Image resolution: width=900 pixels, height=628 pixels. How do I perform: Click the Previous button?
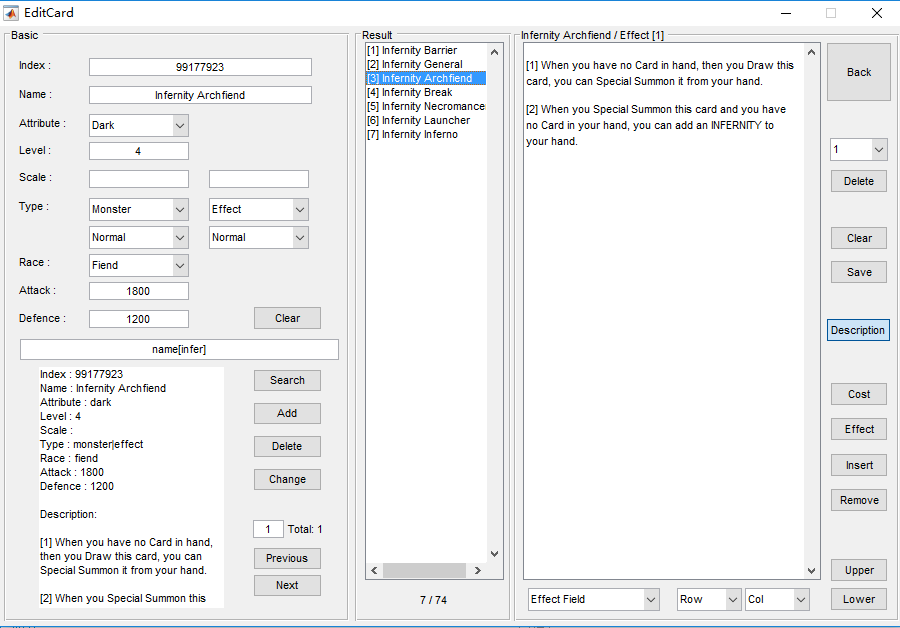click(288, 558)
